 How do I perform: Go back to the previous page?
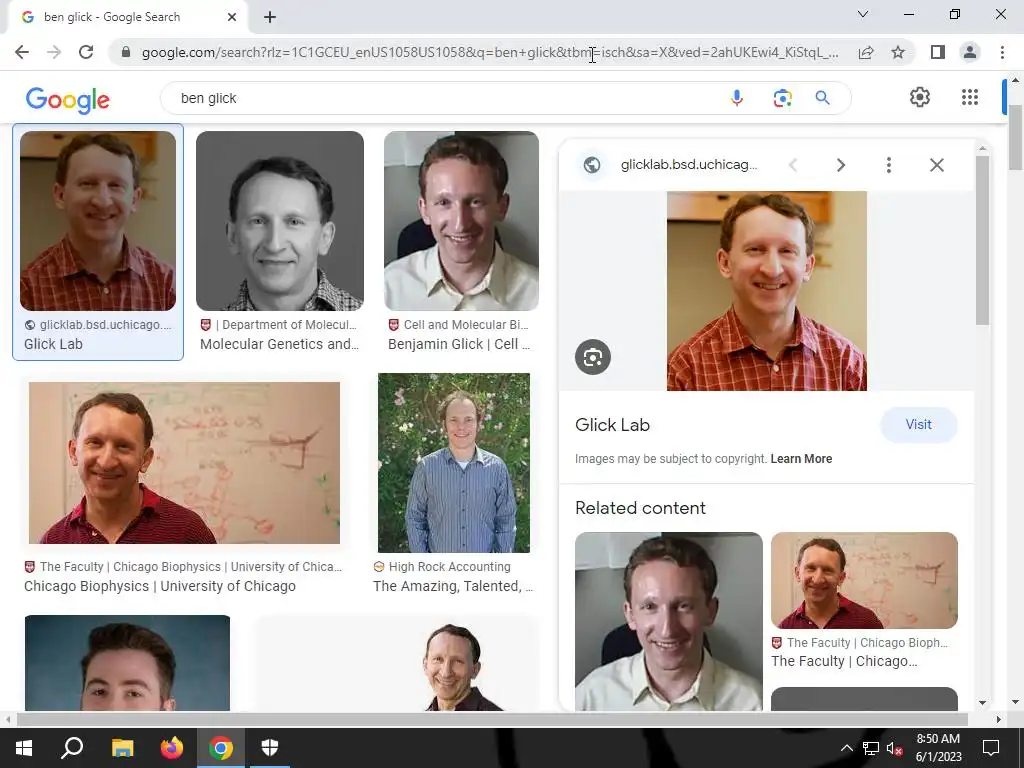(x=22, y=52)
